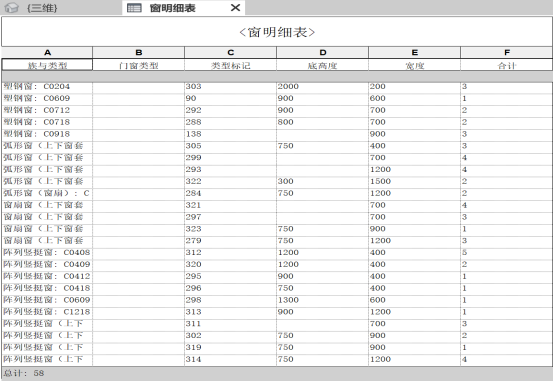Image resolution: width=554 pixels, height=381 pixels.
Task: Click type mark 297 cell
Action: [x=230, y=217]
